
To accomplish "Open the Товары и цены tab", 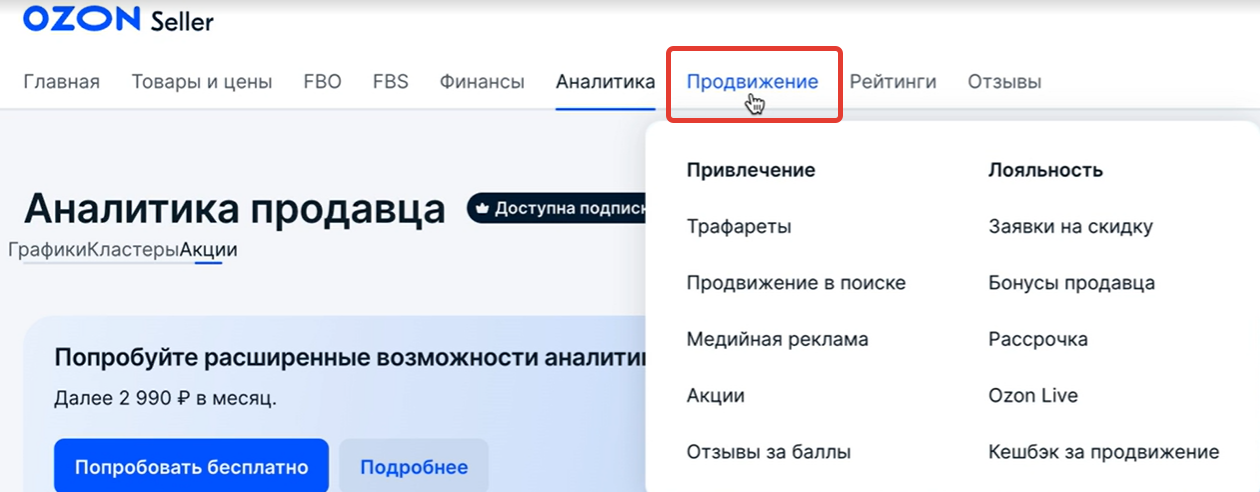I will [202, 82].
